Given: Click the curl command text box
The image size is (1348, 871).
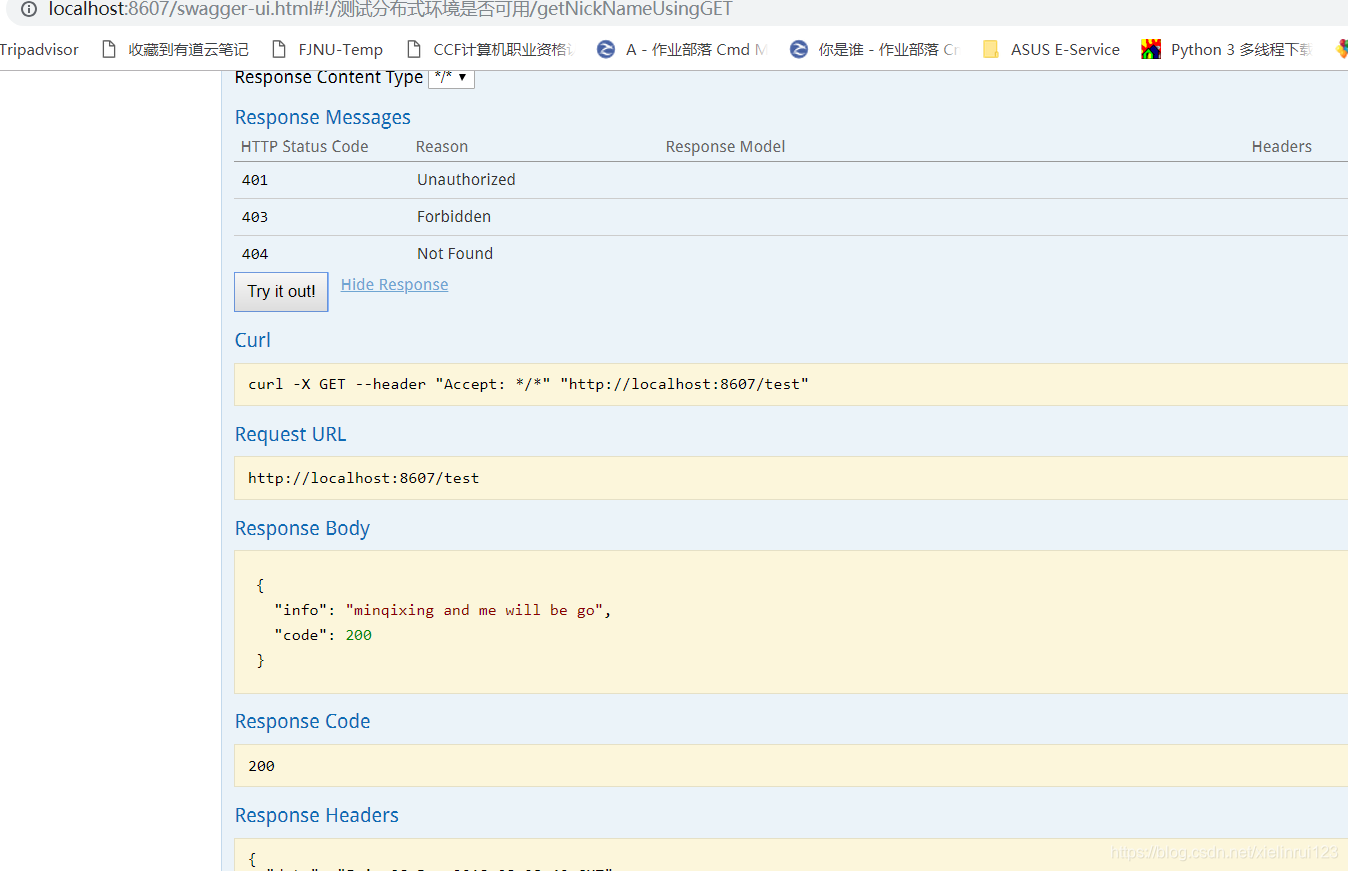Looking at the screenshot, I should [x=791, y=384].
